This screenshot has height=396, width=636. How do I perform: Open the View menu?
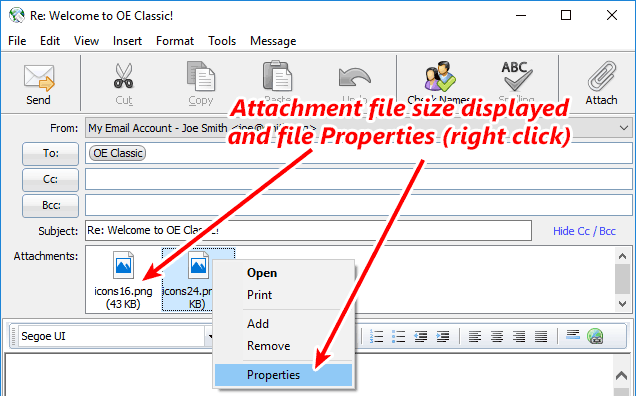(x=86, y=41)
